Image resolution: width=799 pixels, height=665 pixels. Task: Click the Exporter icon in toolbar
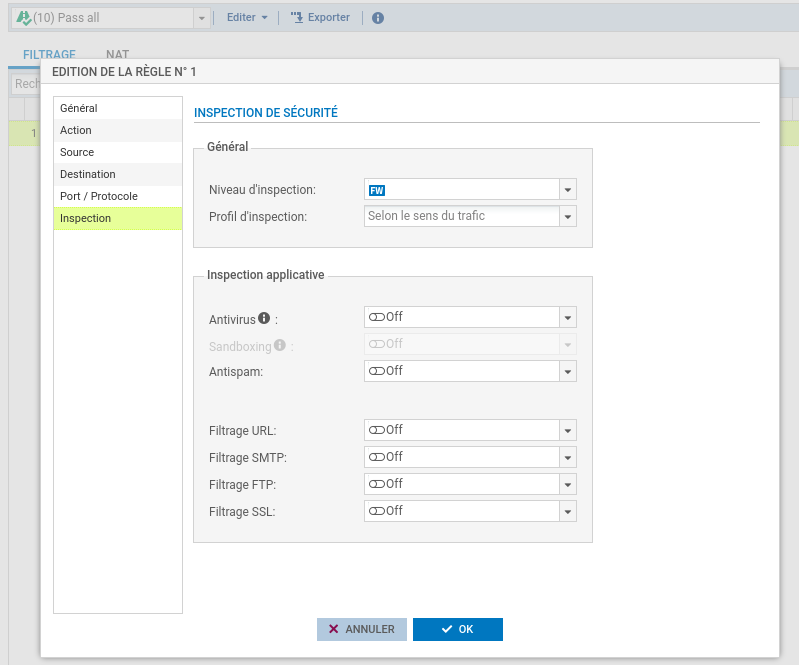[x=296, y=18]
